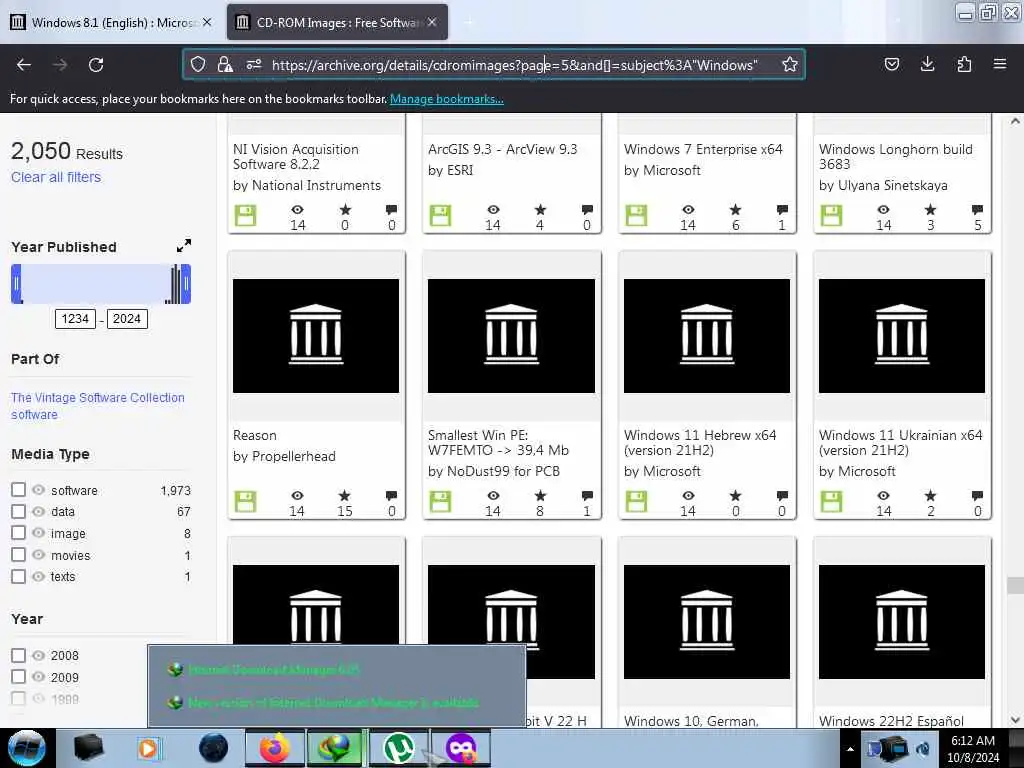Viewport: 1024px width, 768px height.
Task: Open the tracking protection shield icon
Action: click(198, 64)
